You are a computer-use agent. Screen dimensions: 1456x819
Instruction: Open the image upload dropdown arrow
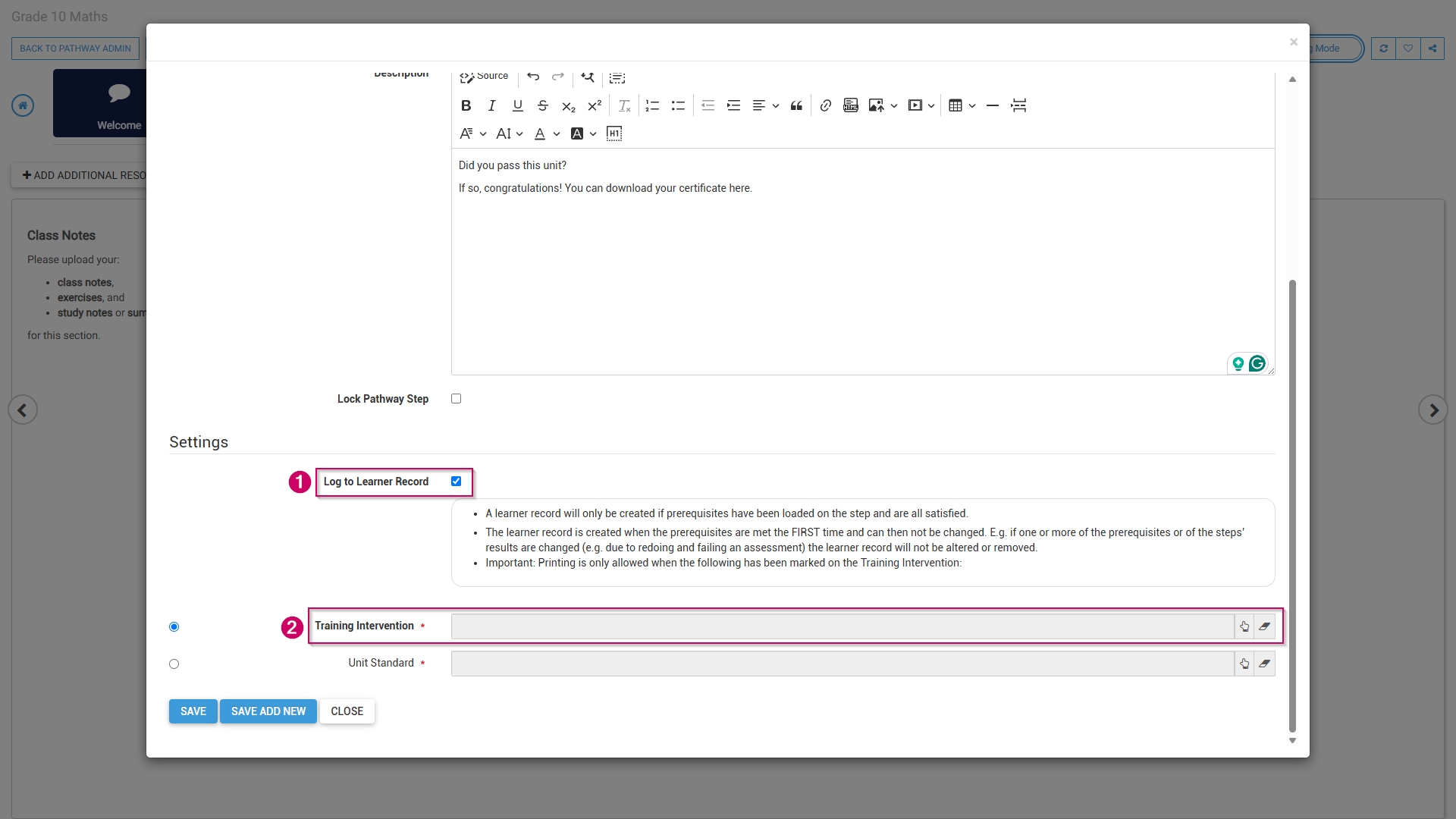pos(894,105)
